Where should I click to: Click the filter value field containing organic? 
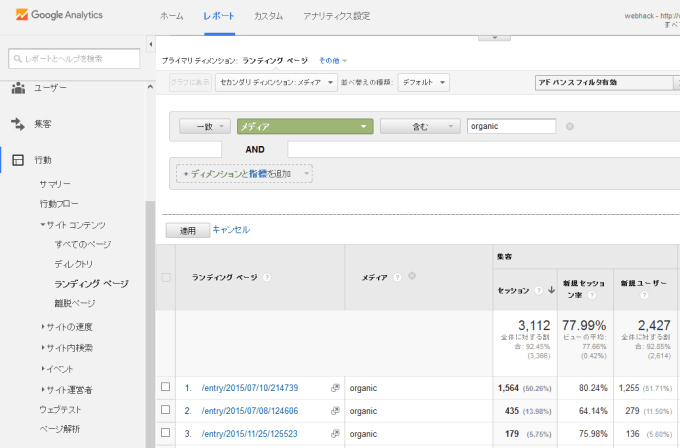(511, 127)
